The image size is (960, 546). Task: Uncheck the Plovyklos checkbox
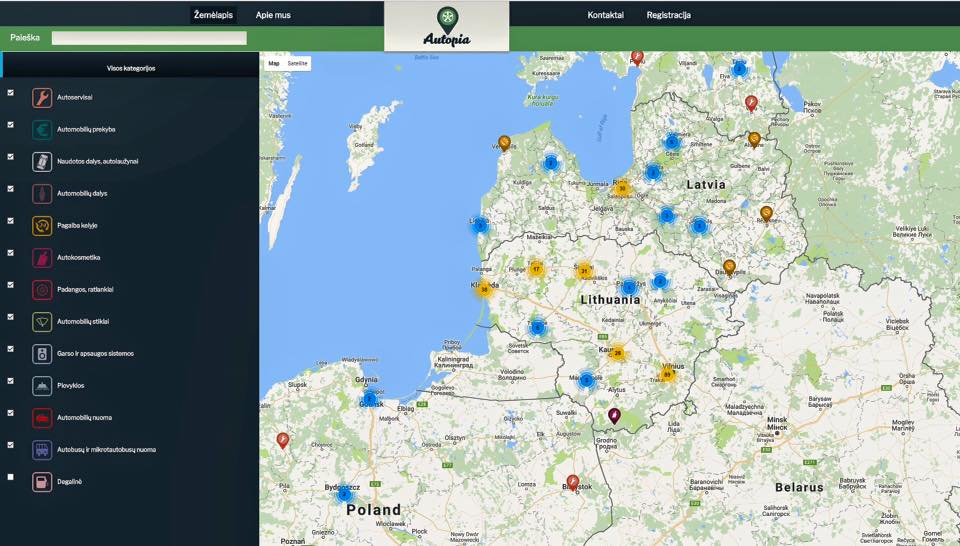click(x=10, y=381)
